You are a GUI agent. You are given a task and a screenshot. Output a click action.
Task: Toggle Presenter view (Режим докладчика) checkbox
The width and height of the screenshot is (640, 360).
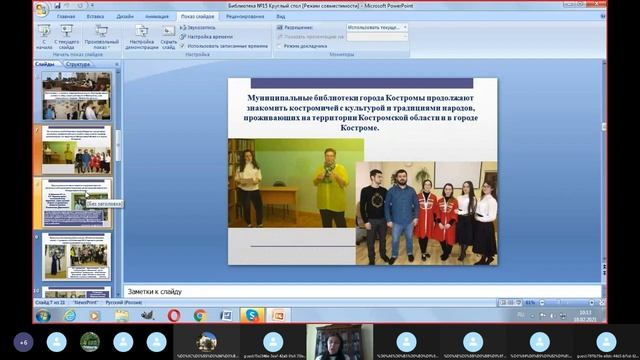point(280,46)
